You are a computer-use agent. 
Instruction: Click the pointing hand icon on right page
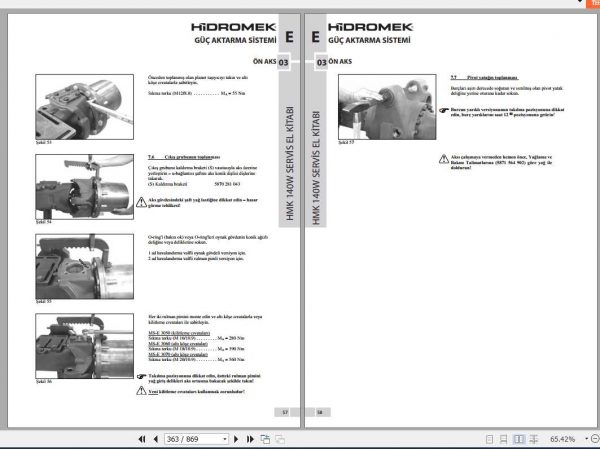[444, 110]
